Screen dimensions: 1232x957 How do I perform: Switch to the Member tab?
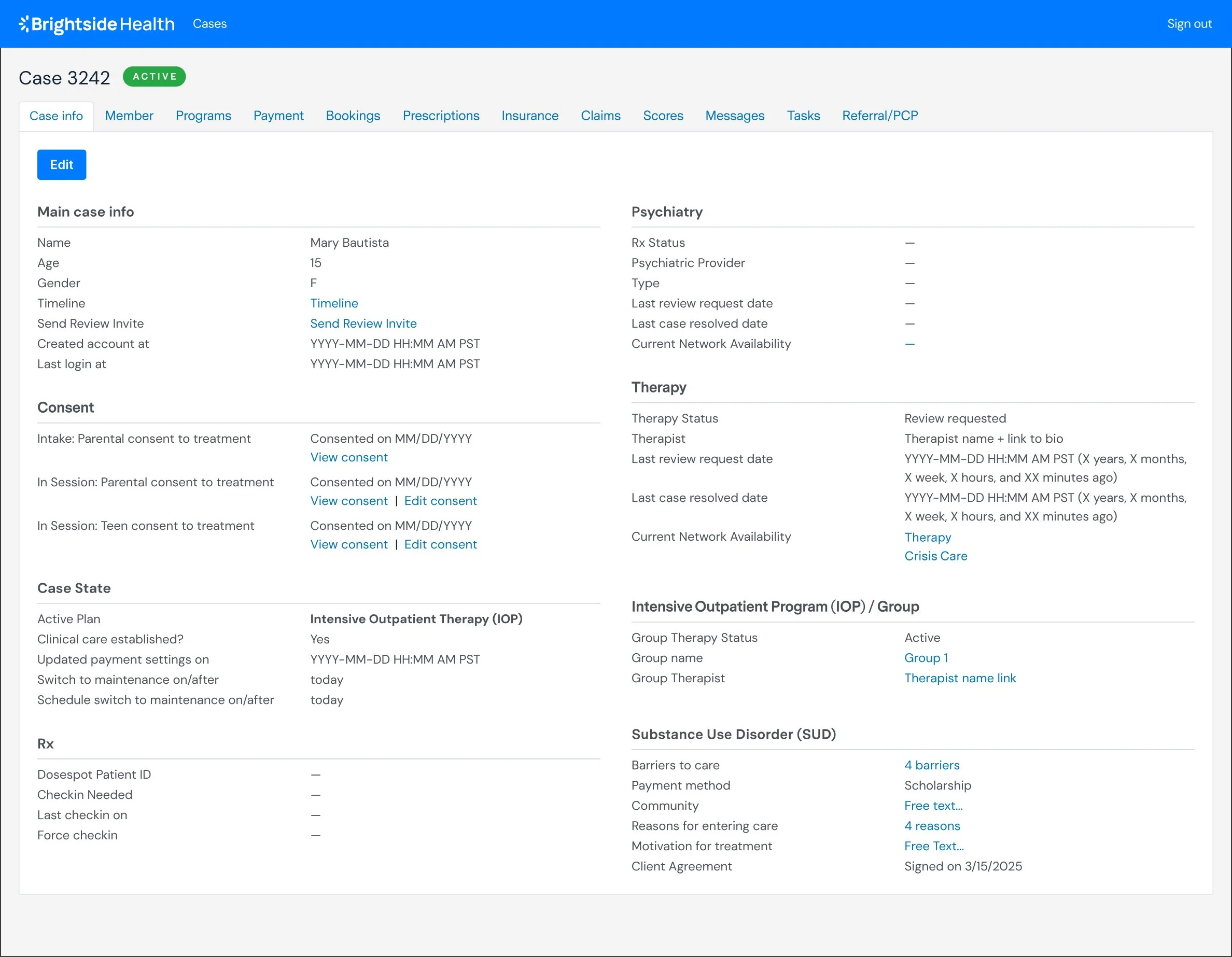(x=129, y=116)
